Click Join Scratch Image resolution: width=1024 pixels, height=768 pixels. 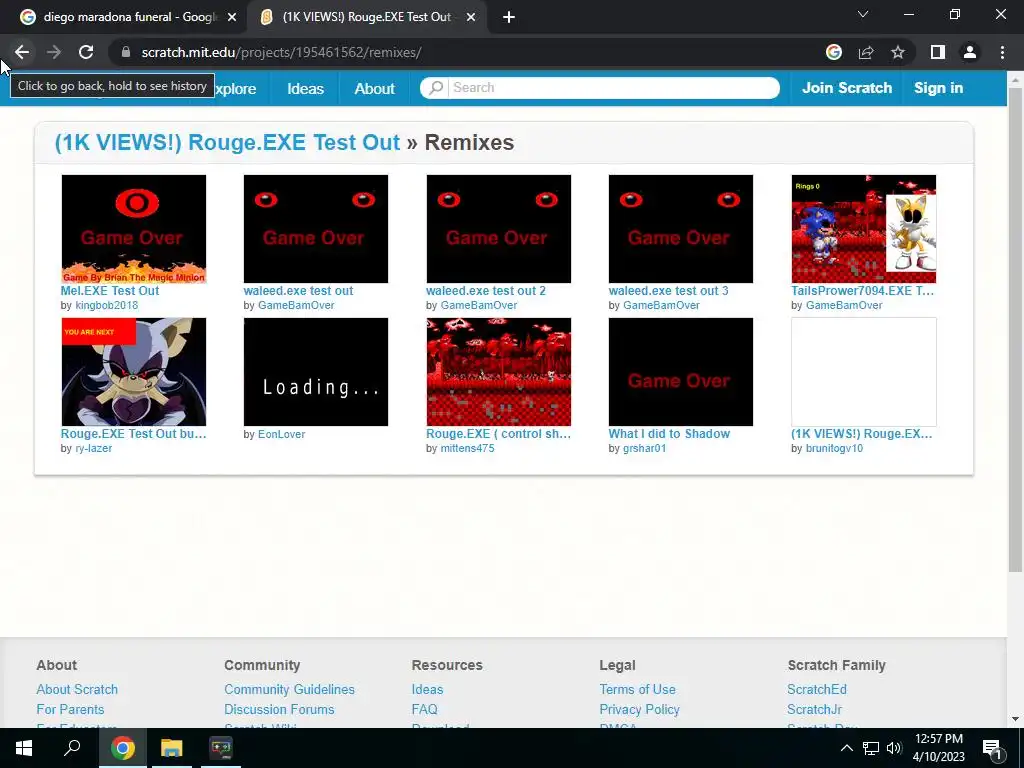click(x=846, y=88)
